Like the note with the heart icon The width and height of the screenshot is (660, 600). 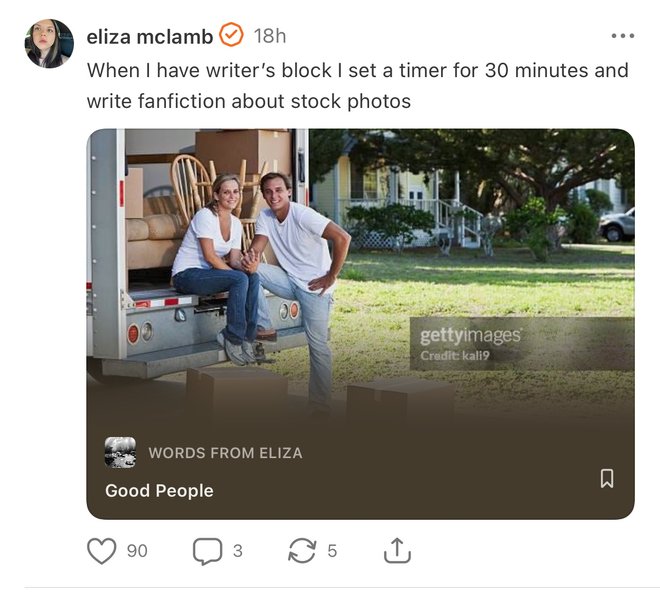click(x=102, y=550)
